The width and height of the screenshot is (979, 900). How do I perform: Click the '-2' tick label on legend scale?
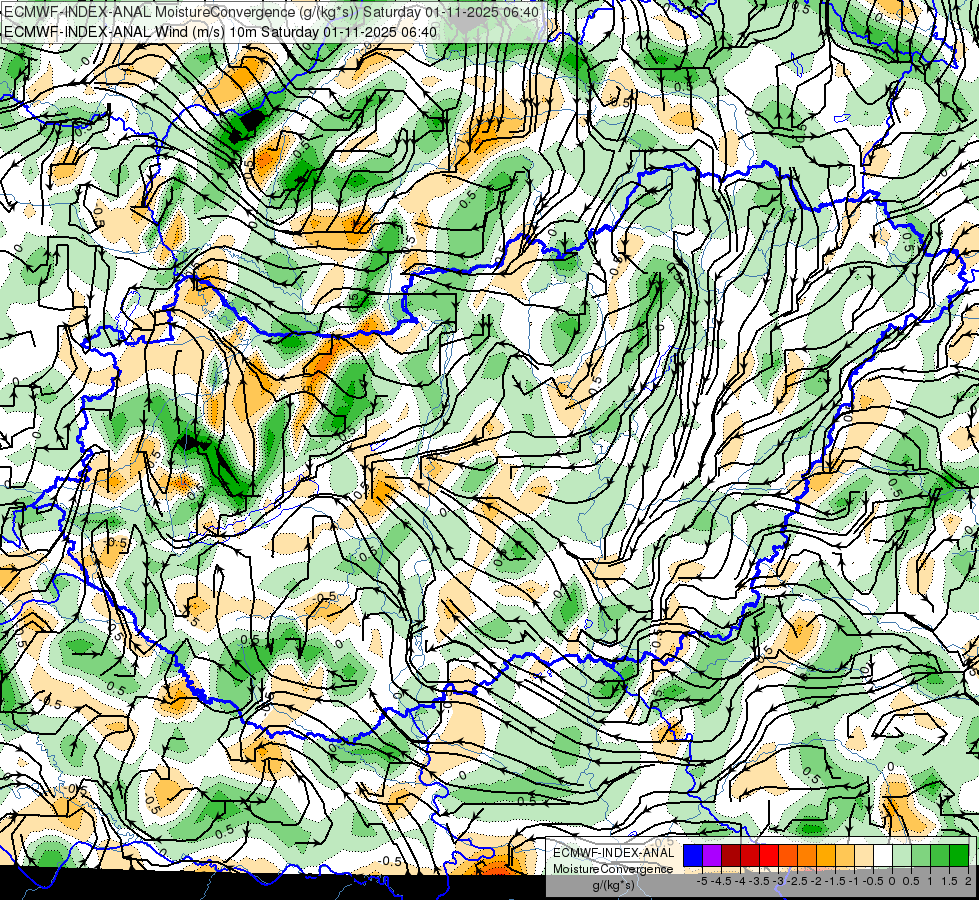click(x=816, y=881)
